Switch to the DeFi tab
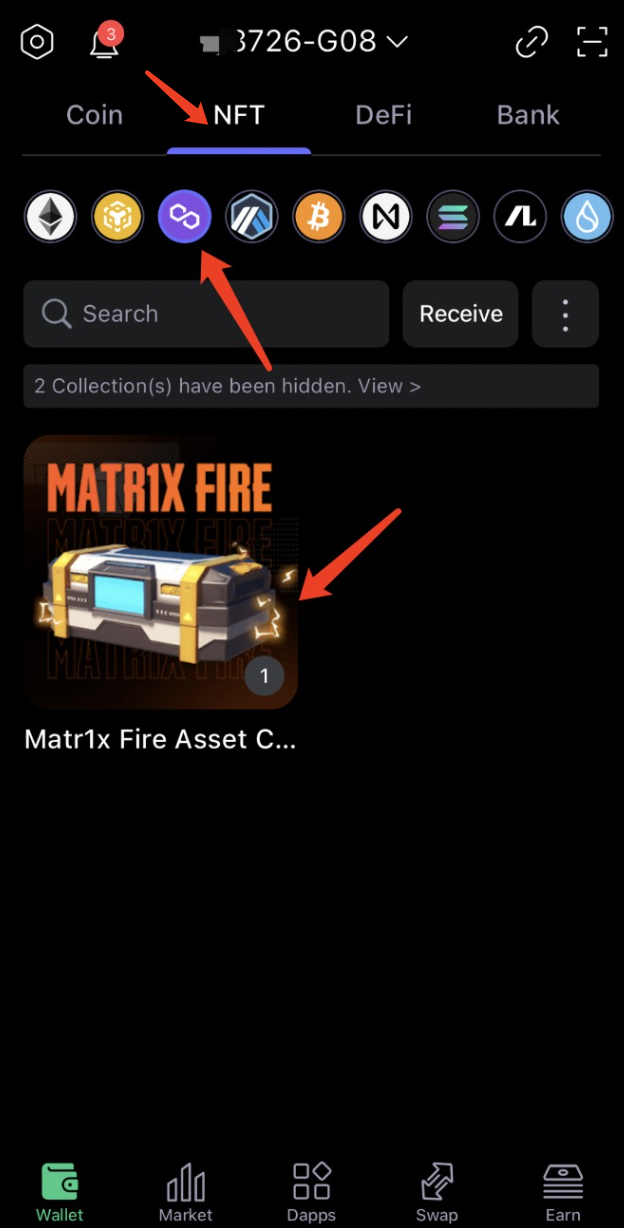This screenshot has height=1228, width=624. click(384, 115)
